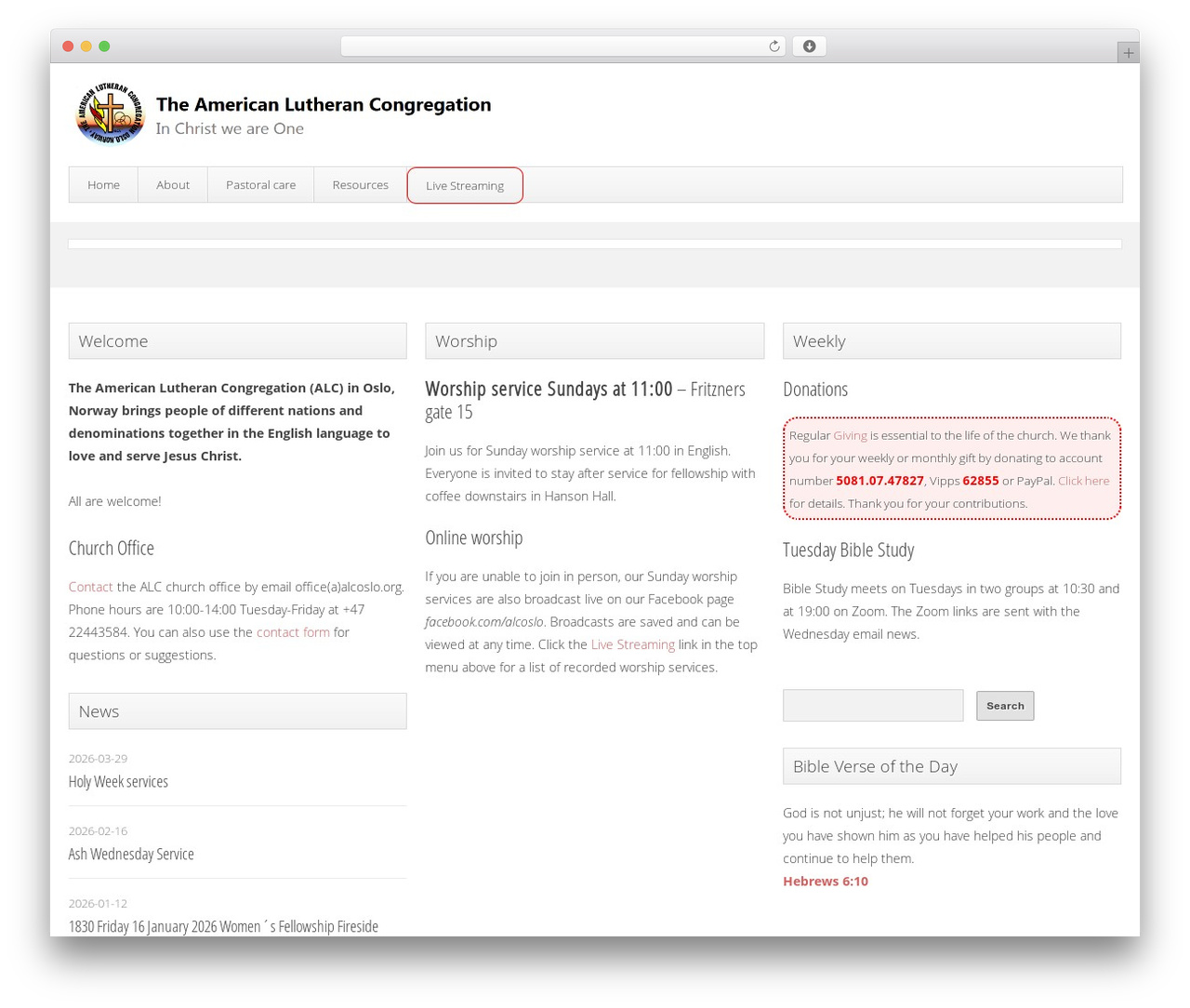Click the News section header

[238, 711]
